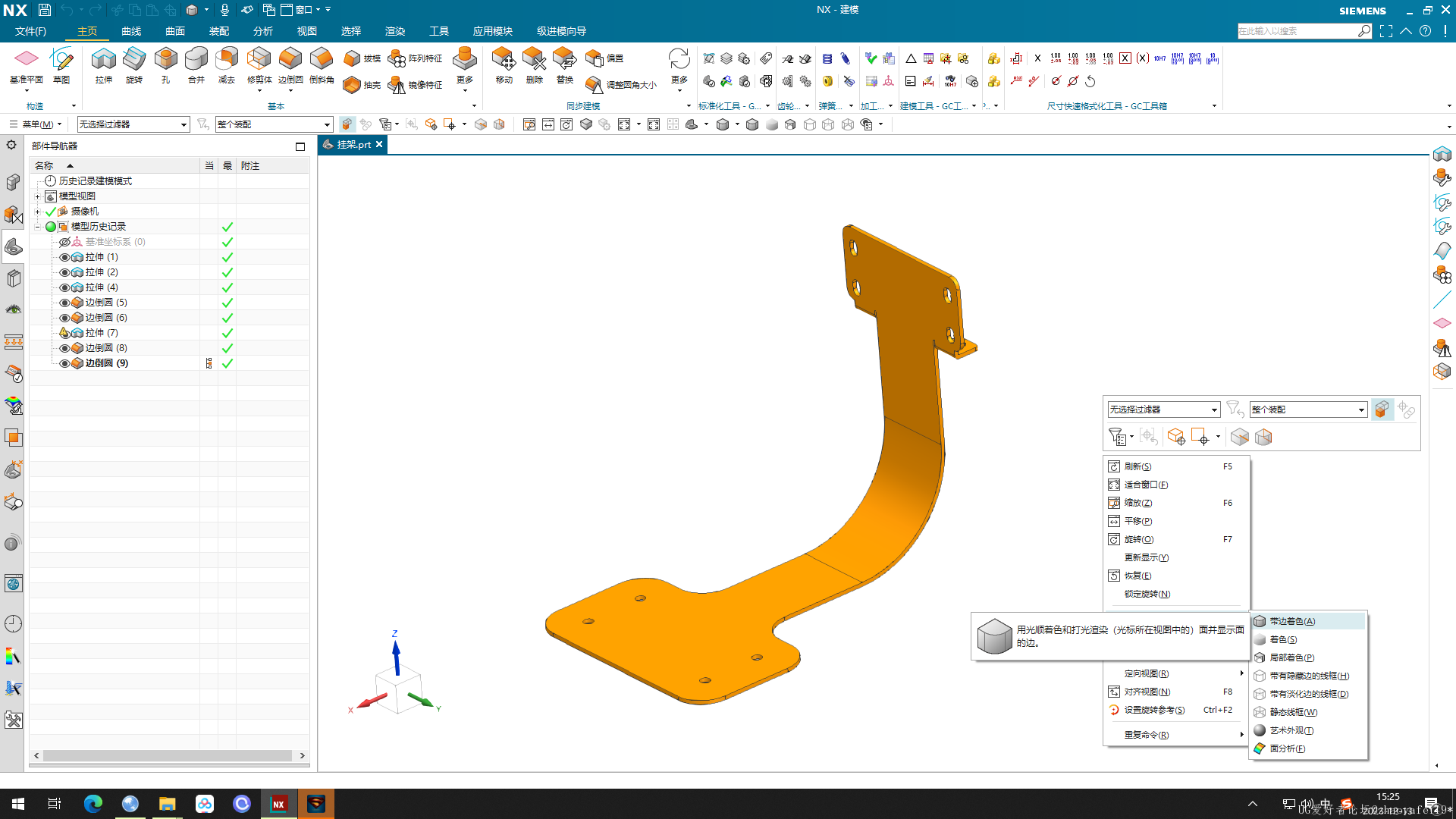The image size is (1456, 819).
Task: Click the 替换 (Replace Face) tool
Action: pyautogui.click(x=564, y=65)
